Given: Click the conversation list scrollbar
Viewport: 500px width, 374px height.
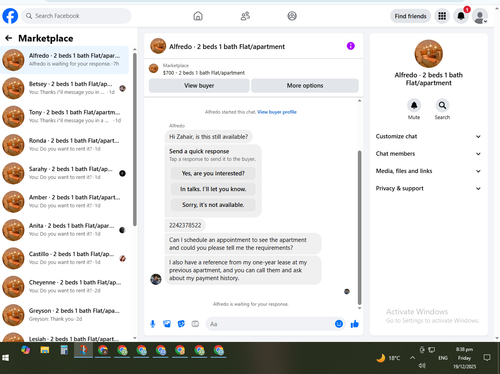Looking at the screenshot, I should click(x=135, y=139).
